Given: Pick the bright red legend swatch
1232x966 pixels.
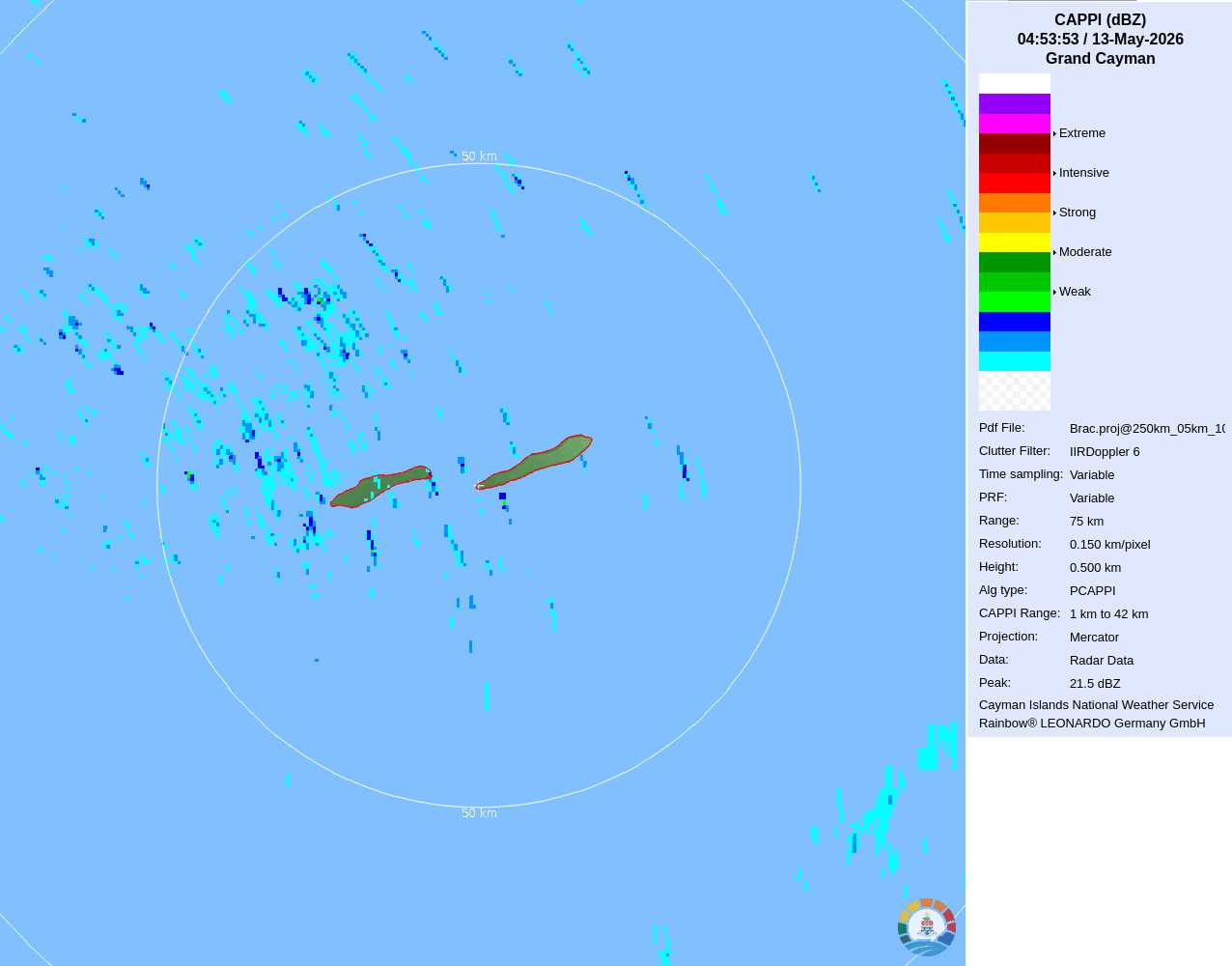Looking at the screenshot, I should pyautogui.click(x=1015, y=184).
